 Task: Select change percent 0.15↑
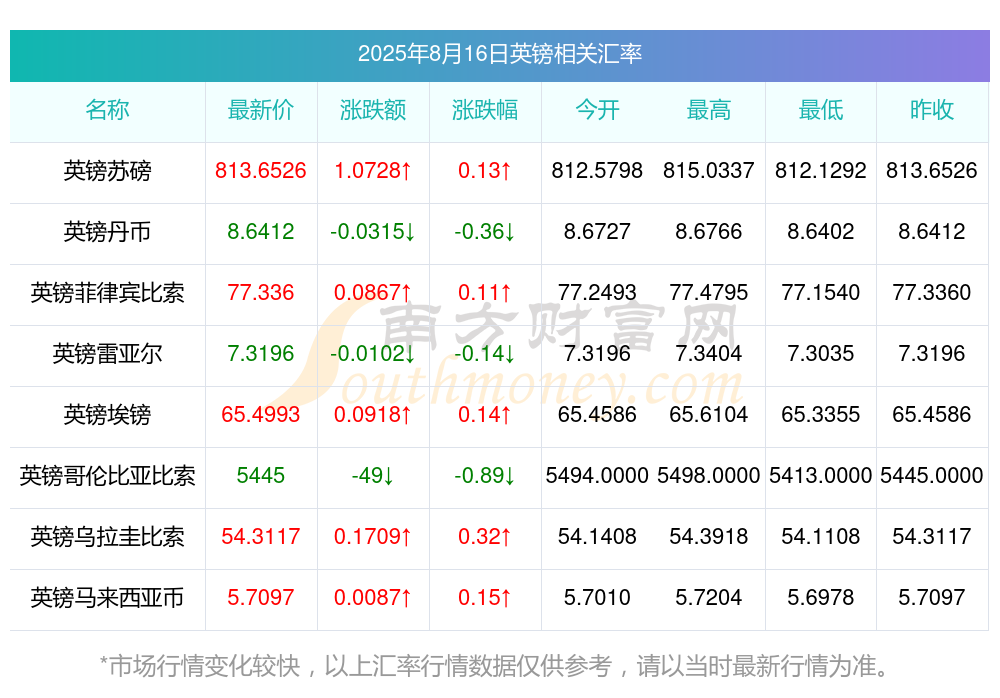(485, 598)
